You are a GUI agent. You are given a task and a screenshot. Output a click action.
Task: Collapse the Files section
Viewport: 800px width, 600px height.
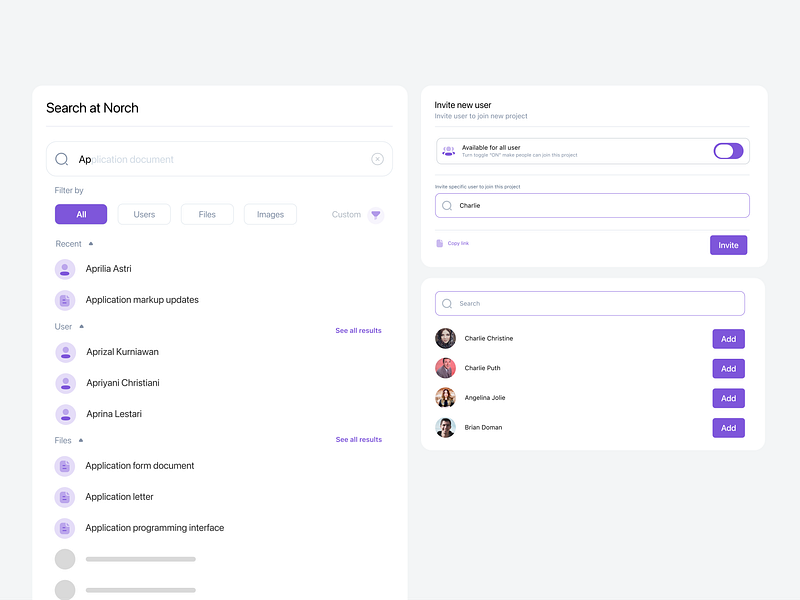click(x=83, y=439)
